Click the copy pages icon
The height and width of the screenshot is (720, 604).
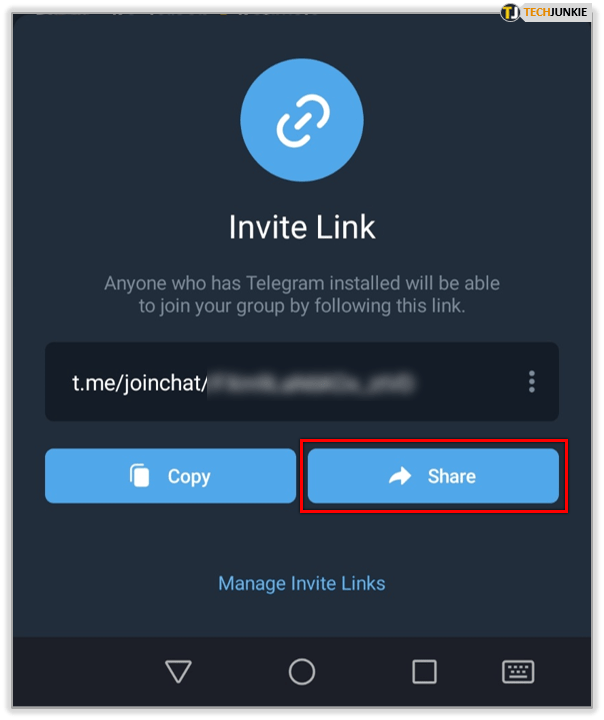tap(140, 476)
